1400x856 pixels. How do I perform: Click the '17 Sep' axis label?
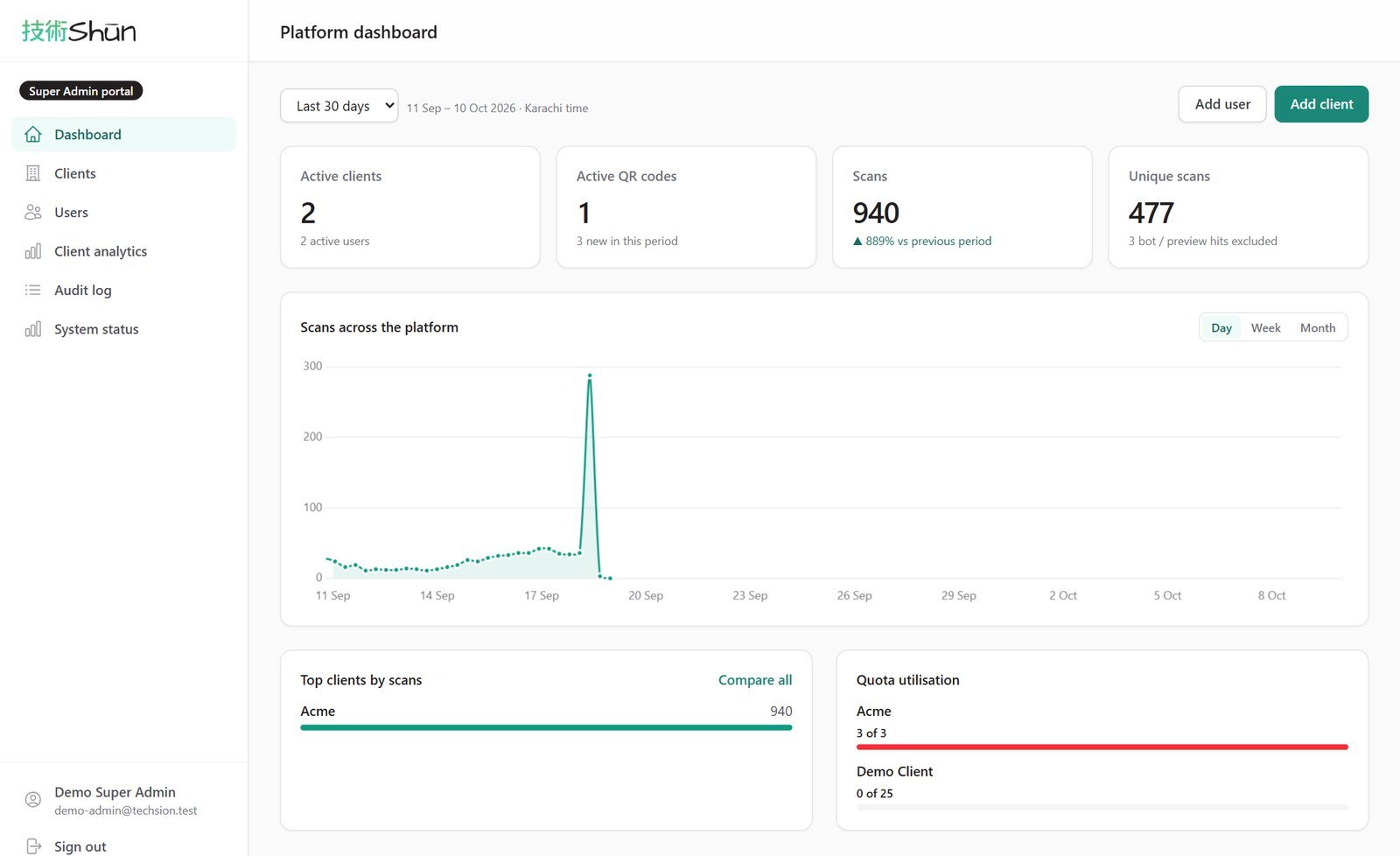[542, 595]
